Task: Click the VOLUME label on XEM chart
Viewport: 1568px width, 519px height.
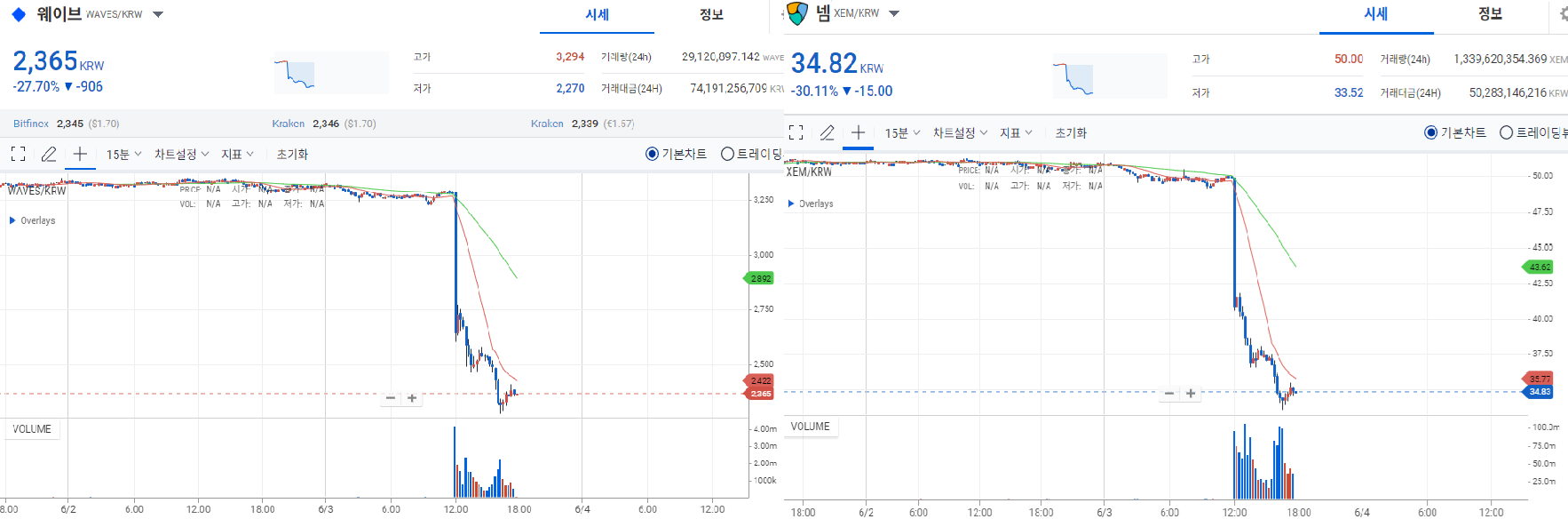Action: (811, 427)
